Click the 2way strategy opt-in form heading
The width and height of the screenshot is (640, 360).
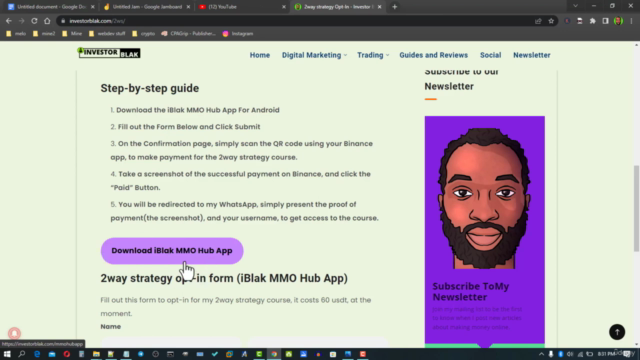pyautogui.click(x=224, y=278)
